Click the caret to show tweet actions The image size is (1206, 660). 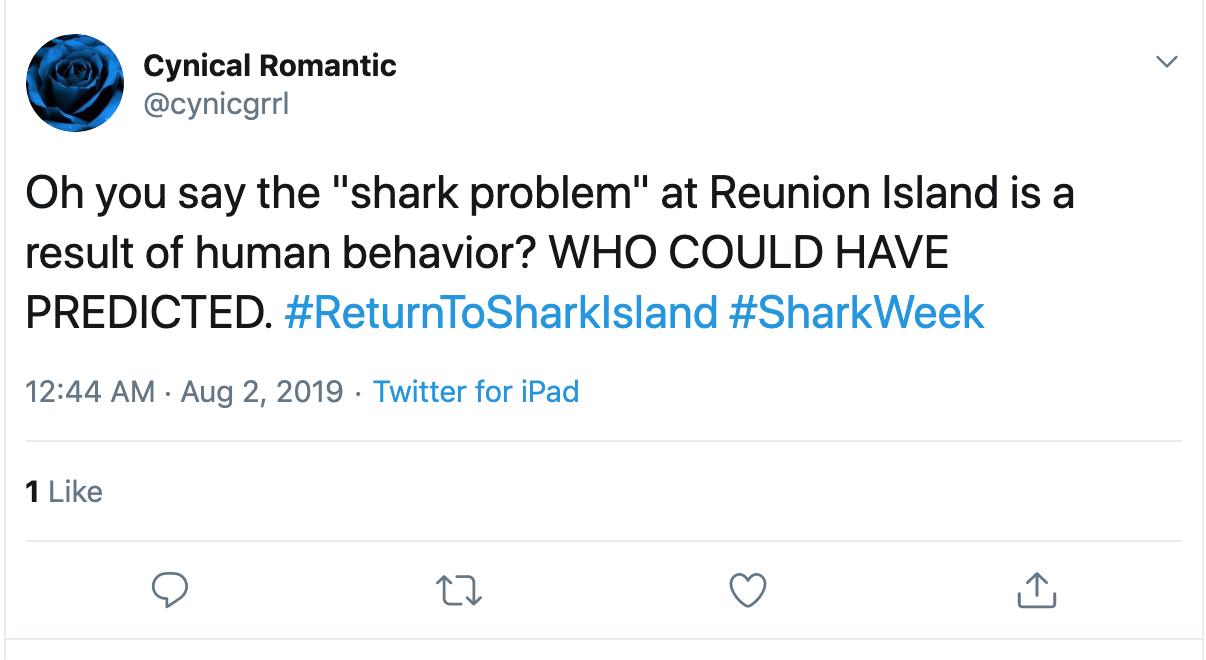[1166, 62]
